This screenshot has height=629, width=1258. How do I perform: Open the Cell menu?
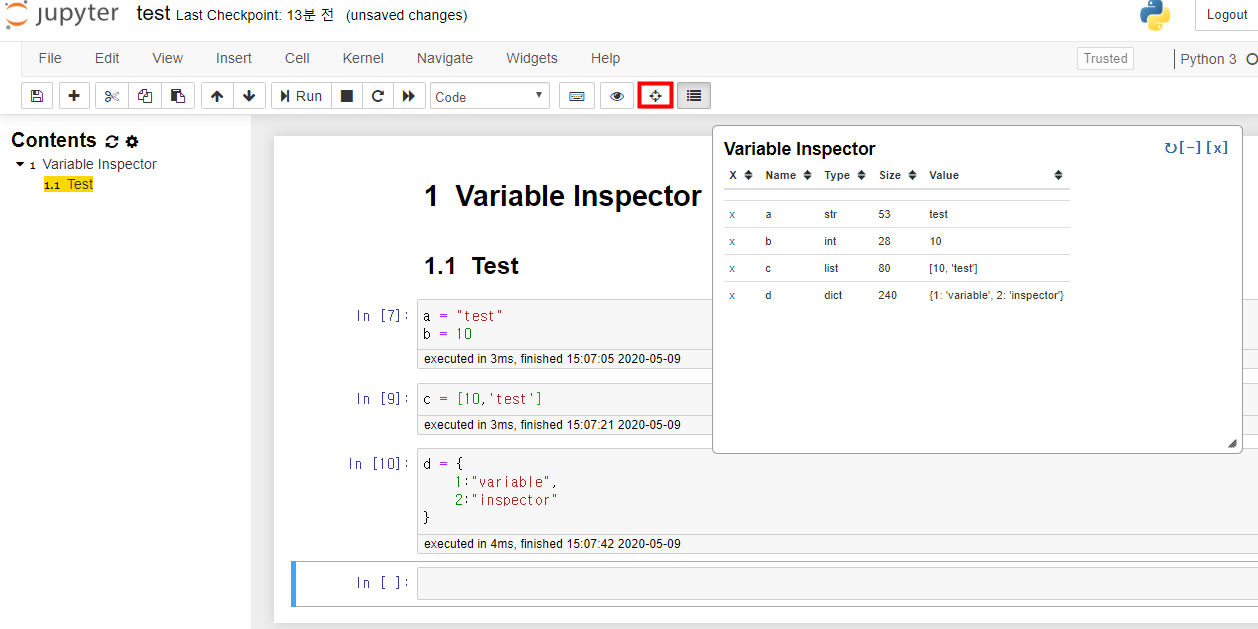pyautogui.click(x=297, y=58)
